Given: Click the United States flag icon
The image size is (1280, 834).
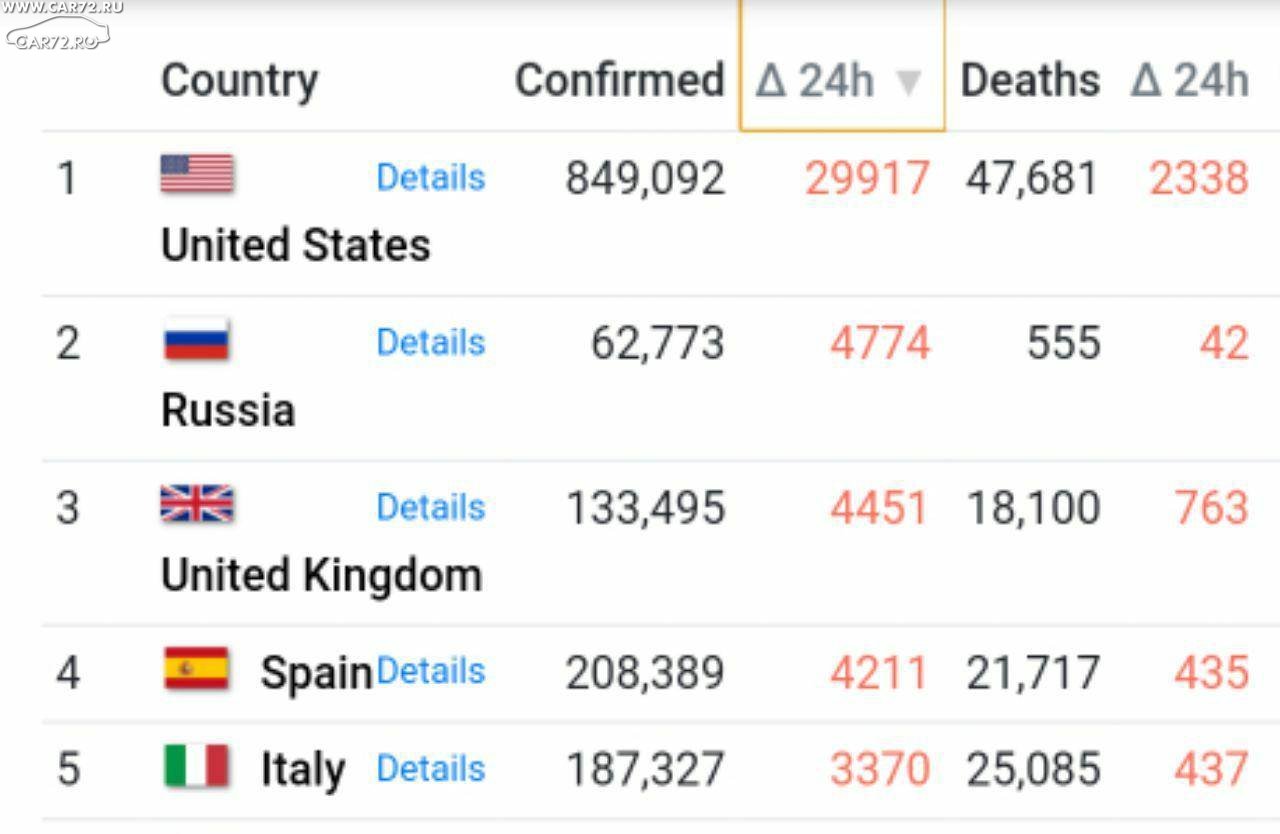Looking at the screenshot, I should 197,174.
